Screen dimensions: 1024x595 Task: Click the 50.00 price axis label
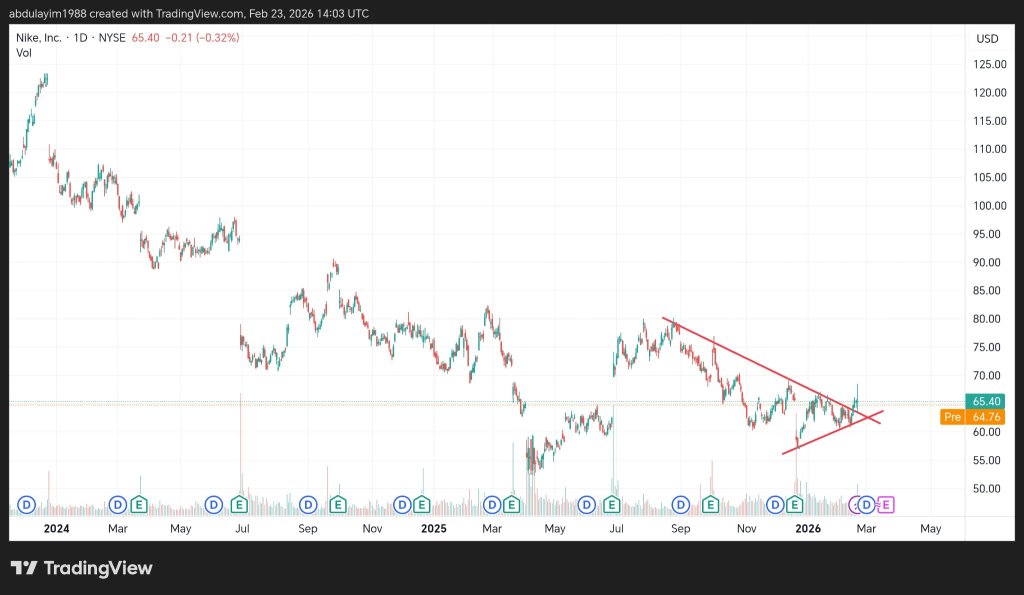tap(987, 489)
